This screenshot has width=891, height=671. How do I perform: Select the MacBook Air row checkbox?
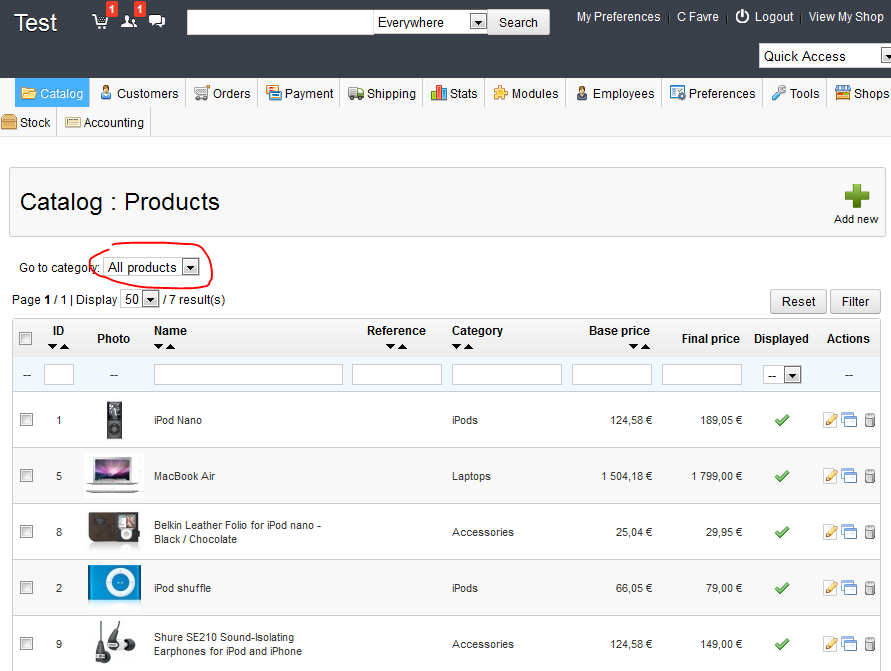pos(27,476)
